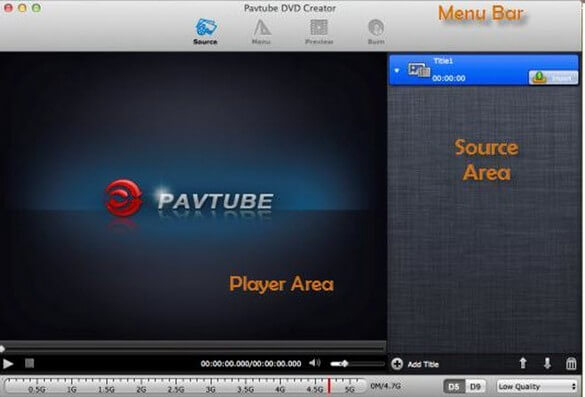Click the Add Title label

(x=423, y=364)
